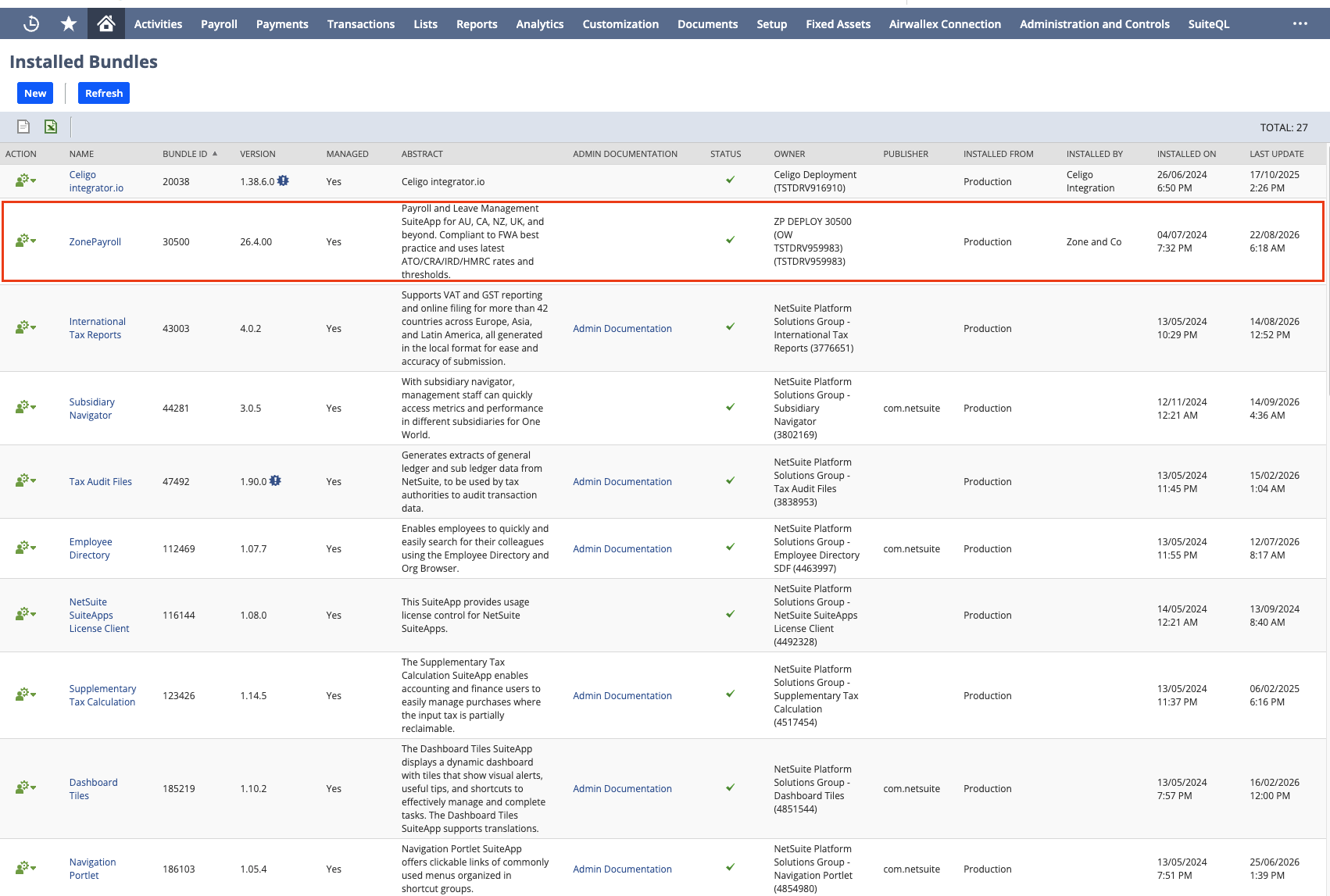
Task: Expand action menu for Tax Audit Files
Action: tap(26, 480)
